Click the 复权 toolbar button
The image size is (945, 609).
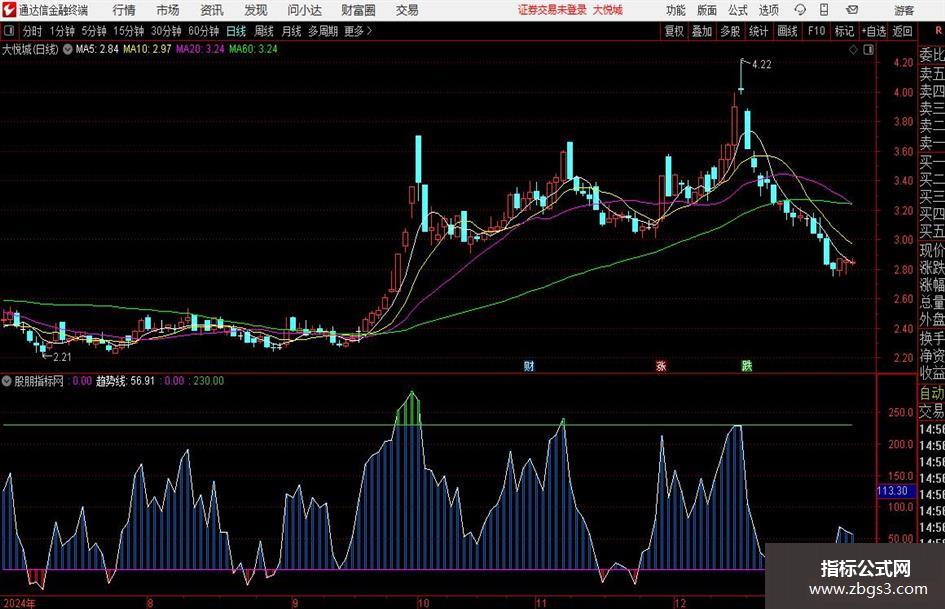(x=674, y=31)
